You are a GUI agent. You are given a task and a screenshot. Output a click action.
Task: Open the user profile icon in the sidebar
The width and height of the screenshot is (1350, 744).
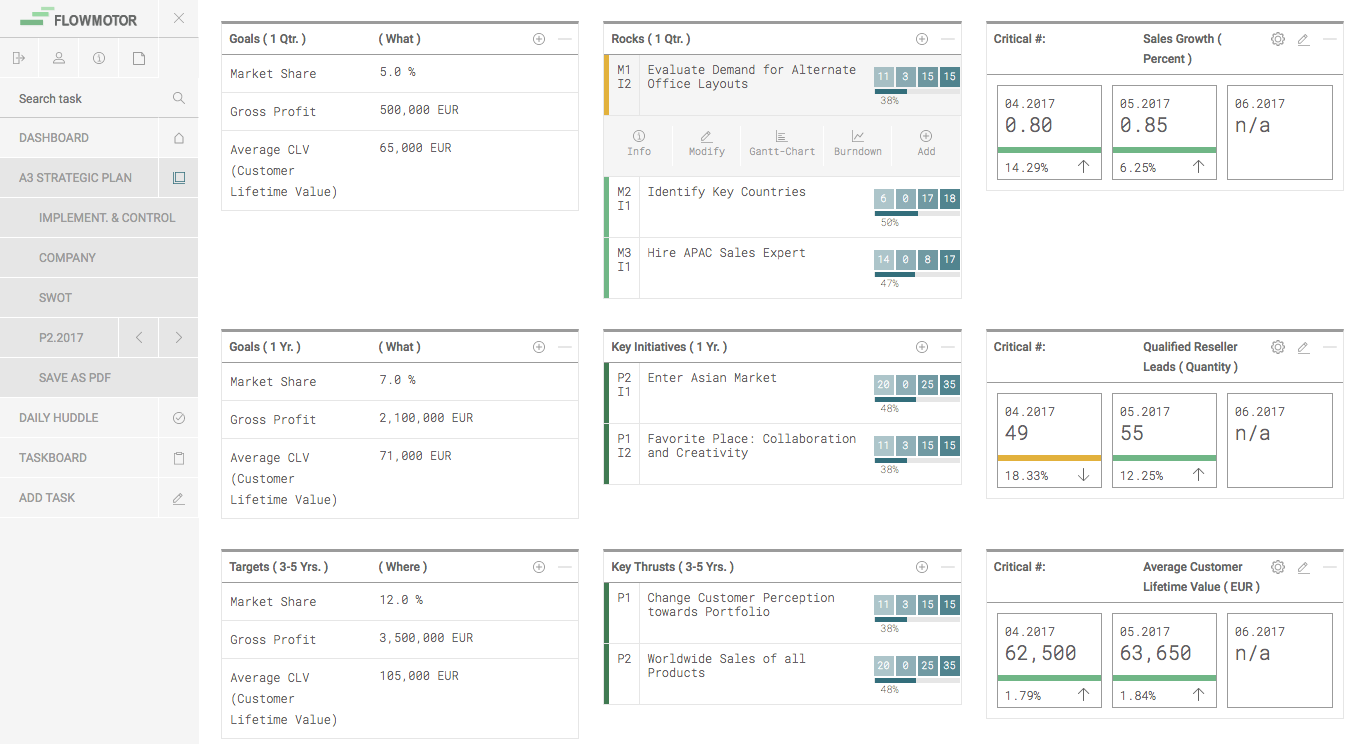[59, 58]
